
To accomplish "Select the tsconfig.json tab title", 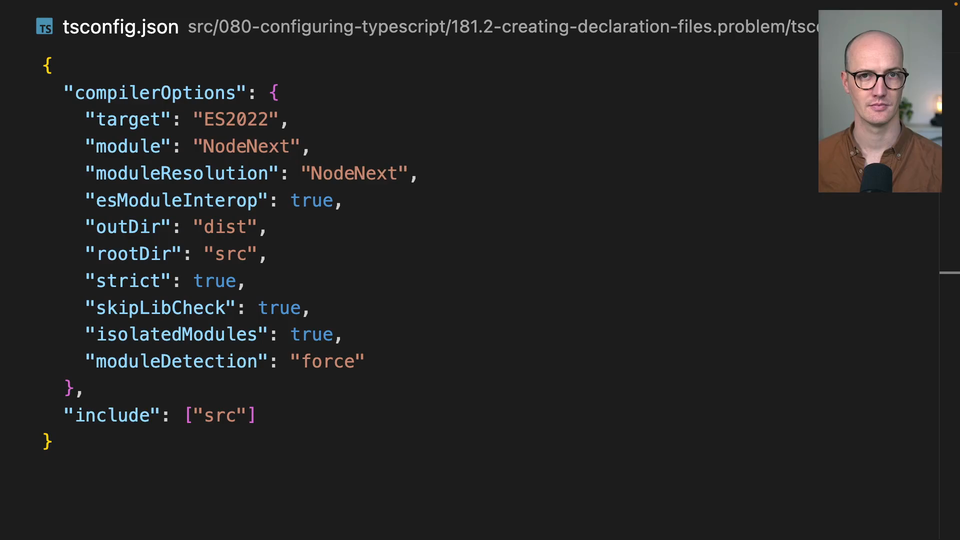I will tap(120, 27).
